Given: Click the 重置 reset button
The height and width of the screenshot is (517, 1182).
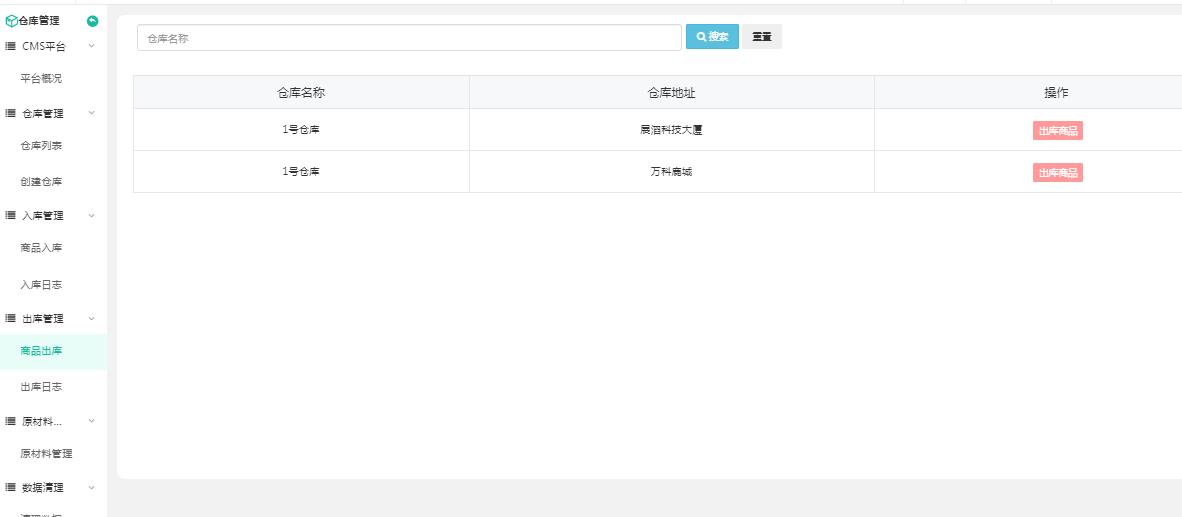Looking at the screenshot, I should (x=762, y=36).
